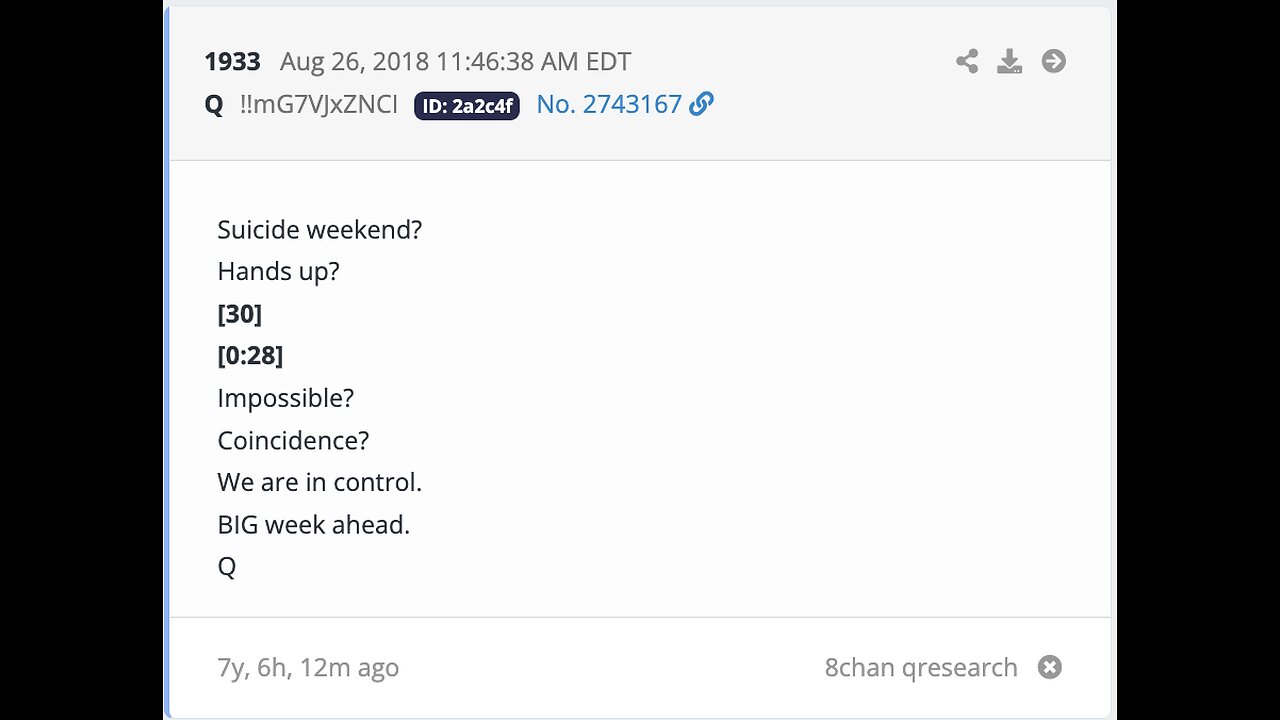The width and height of the screenshot is (1280, 720).
Task: Select the ID: 2a2c4f badge
Action: 467,105
